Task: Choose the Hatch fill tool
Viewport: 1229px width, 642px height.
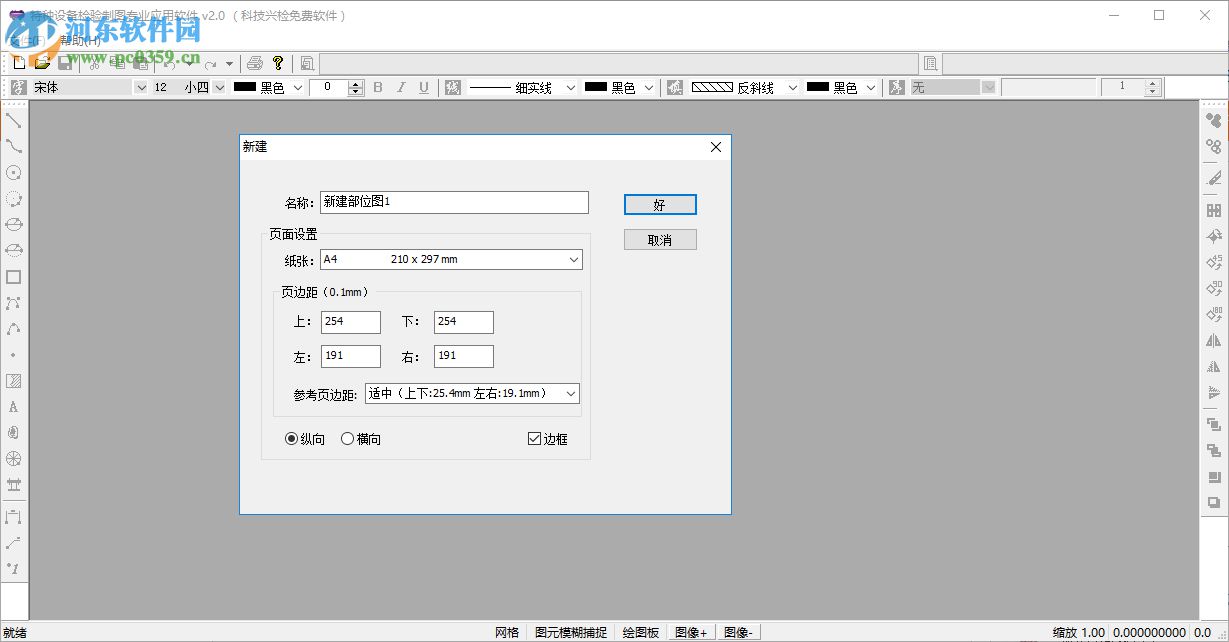Action: click(x=12, y=380)
